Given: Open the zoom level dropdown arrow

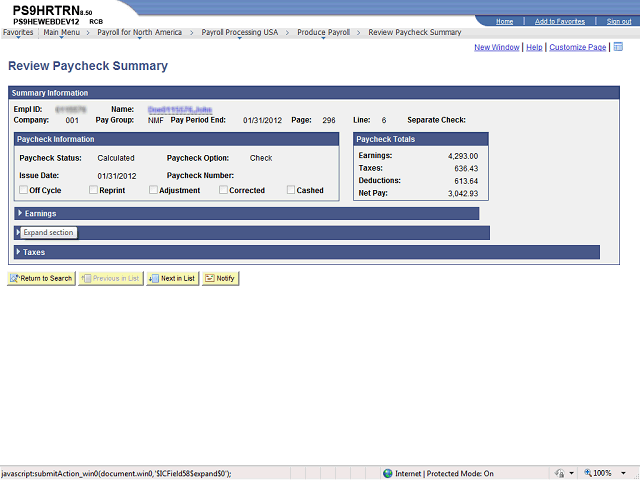Looking at the screenshot, I should [x=623, y=473].
